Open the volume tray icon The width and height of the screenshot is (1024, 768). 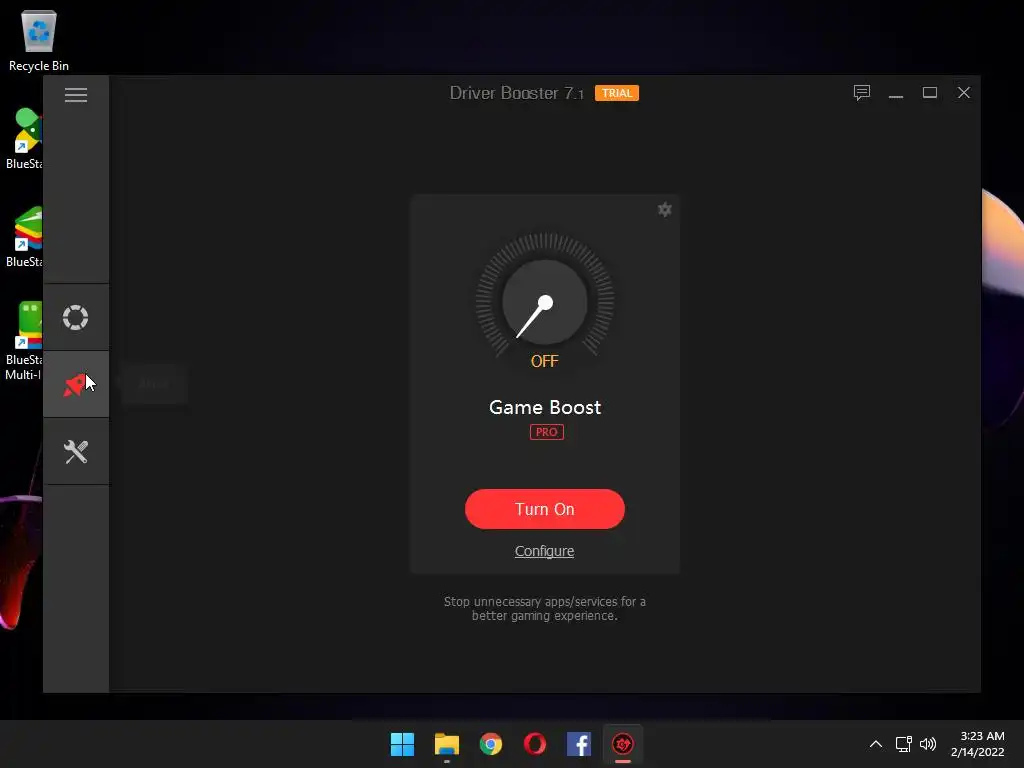pos(927,744)
